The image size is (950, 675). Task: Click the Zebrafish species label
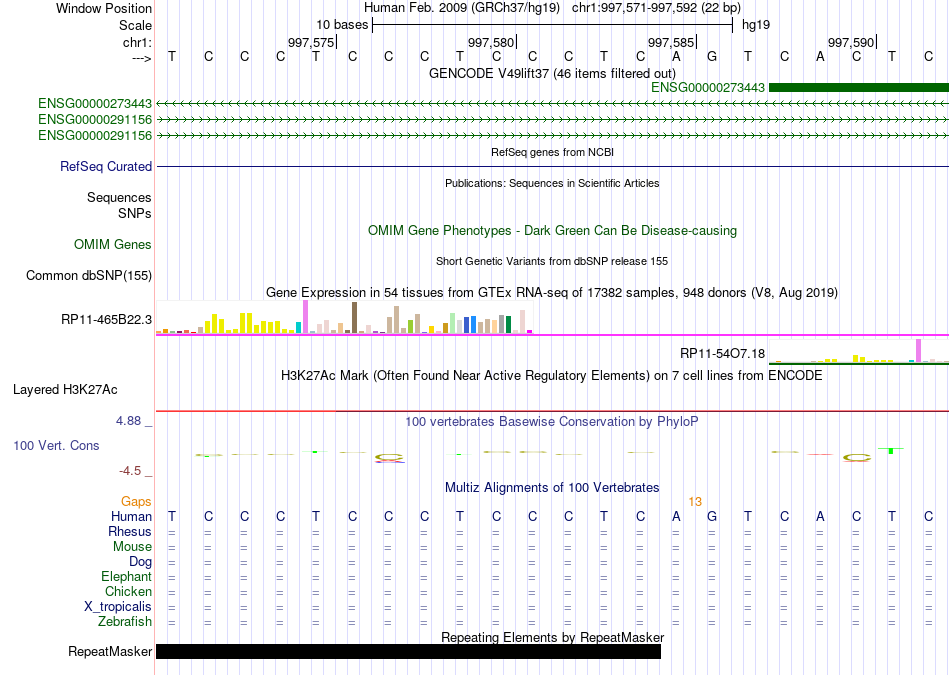pyautogui.click(x=125, y=622)
